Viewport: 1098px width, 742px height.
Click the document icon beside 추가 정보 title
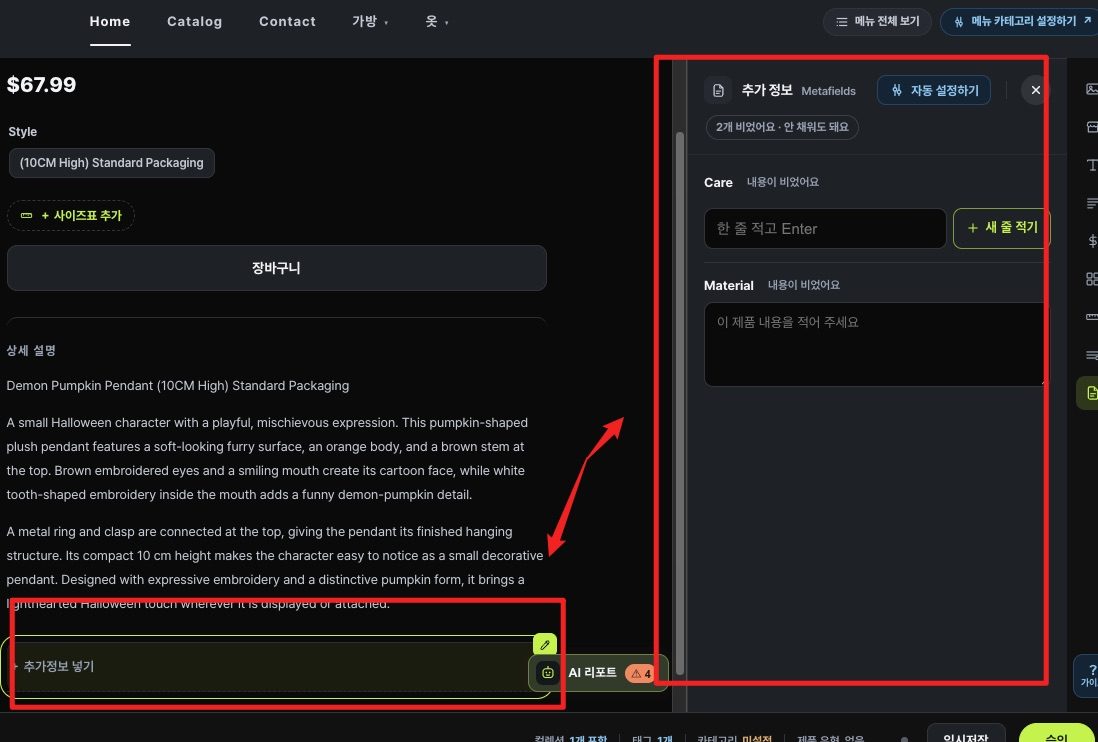coord(718,90)
